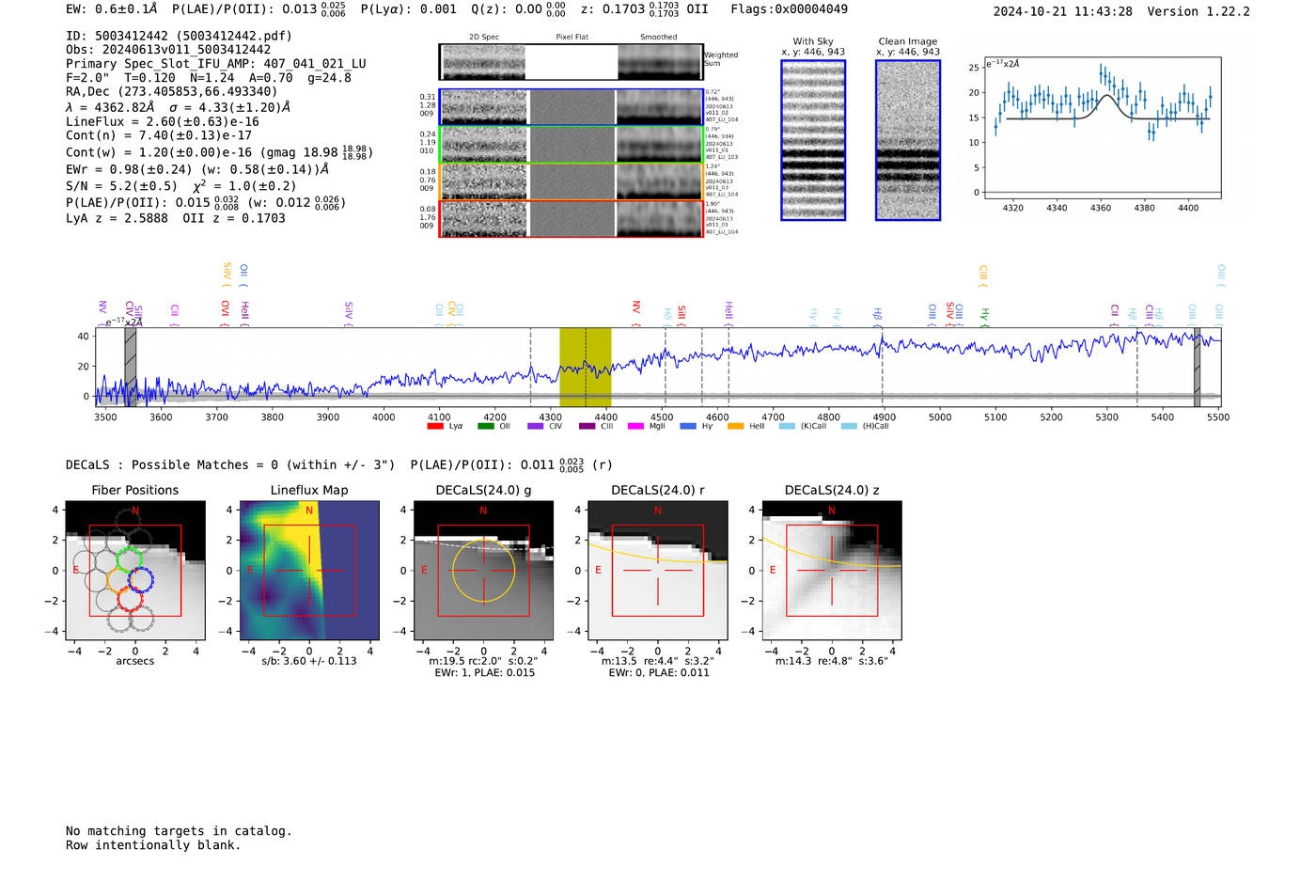Click the orange HeII legend swatch
Screen dimensions: 1316x896
point(735,426)
